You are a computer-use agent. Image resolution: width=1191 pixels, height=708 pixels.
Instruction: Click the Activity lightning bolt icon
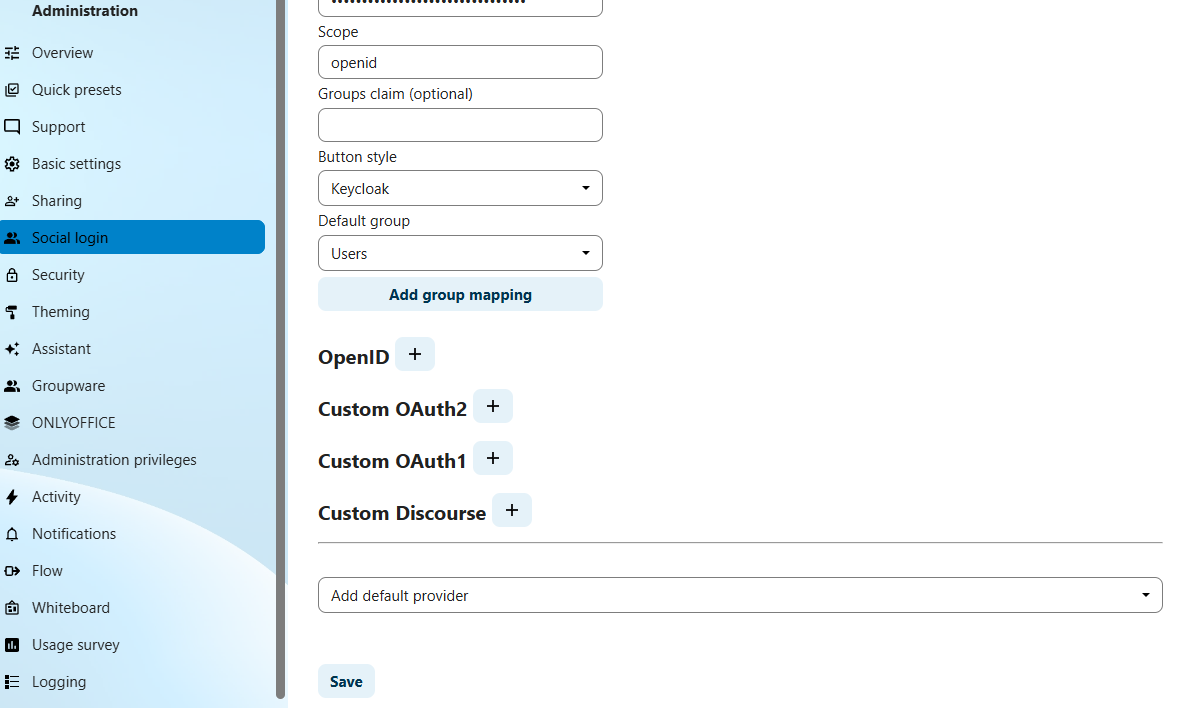pyautogui.click(x=12, y=497)
